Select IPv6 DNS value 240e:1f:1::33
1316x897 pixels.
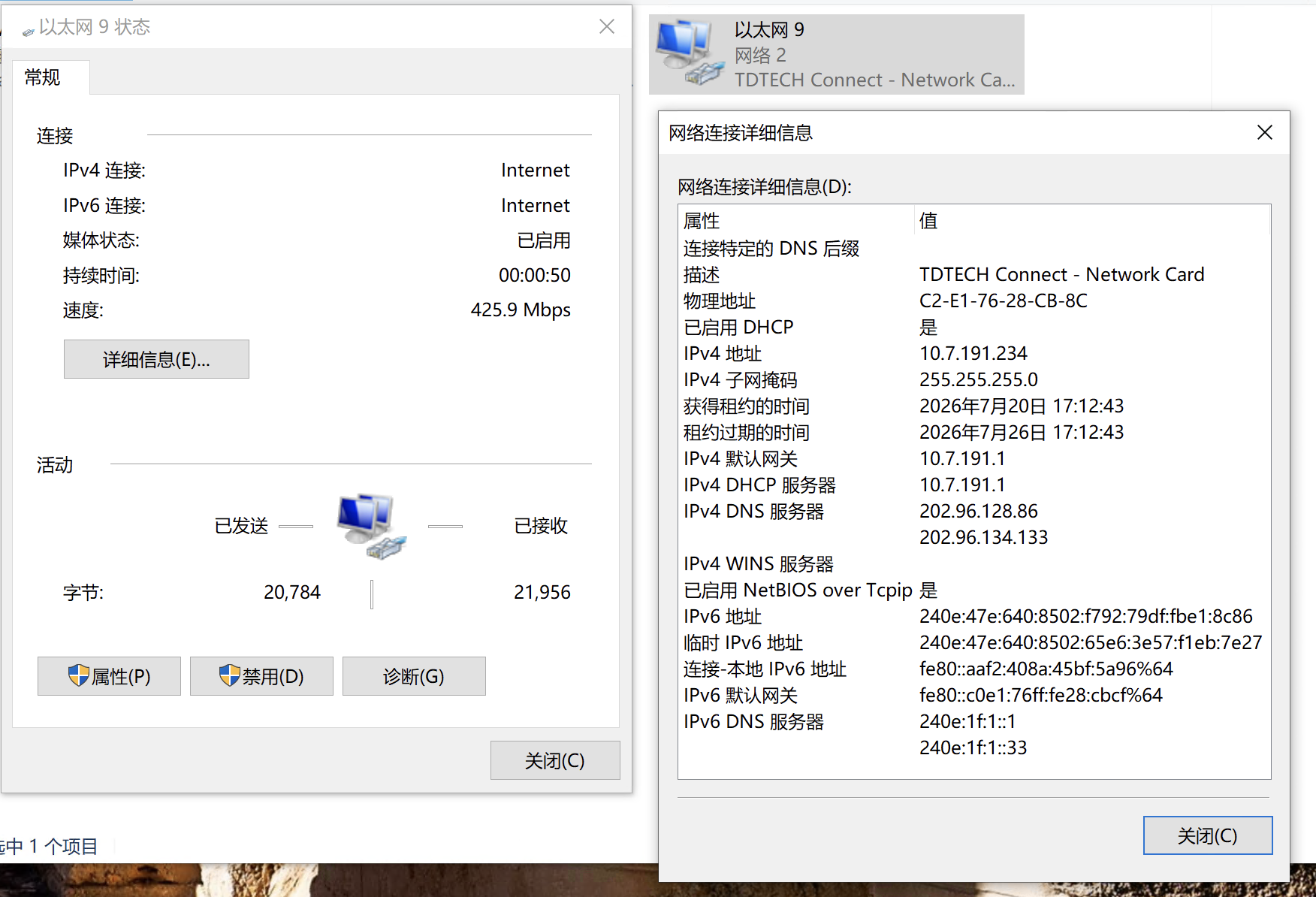coord(973,747)
